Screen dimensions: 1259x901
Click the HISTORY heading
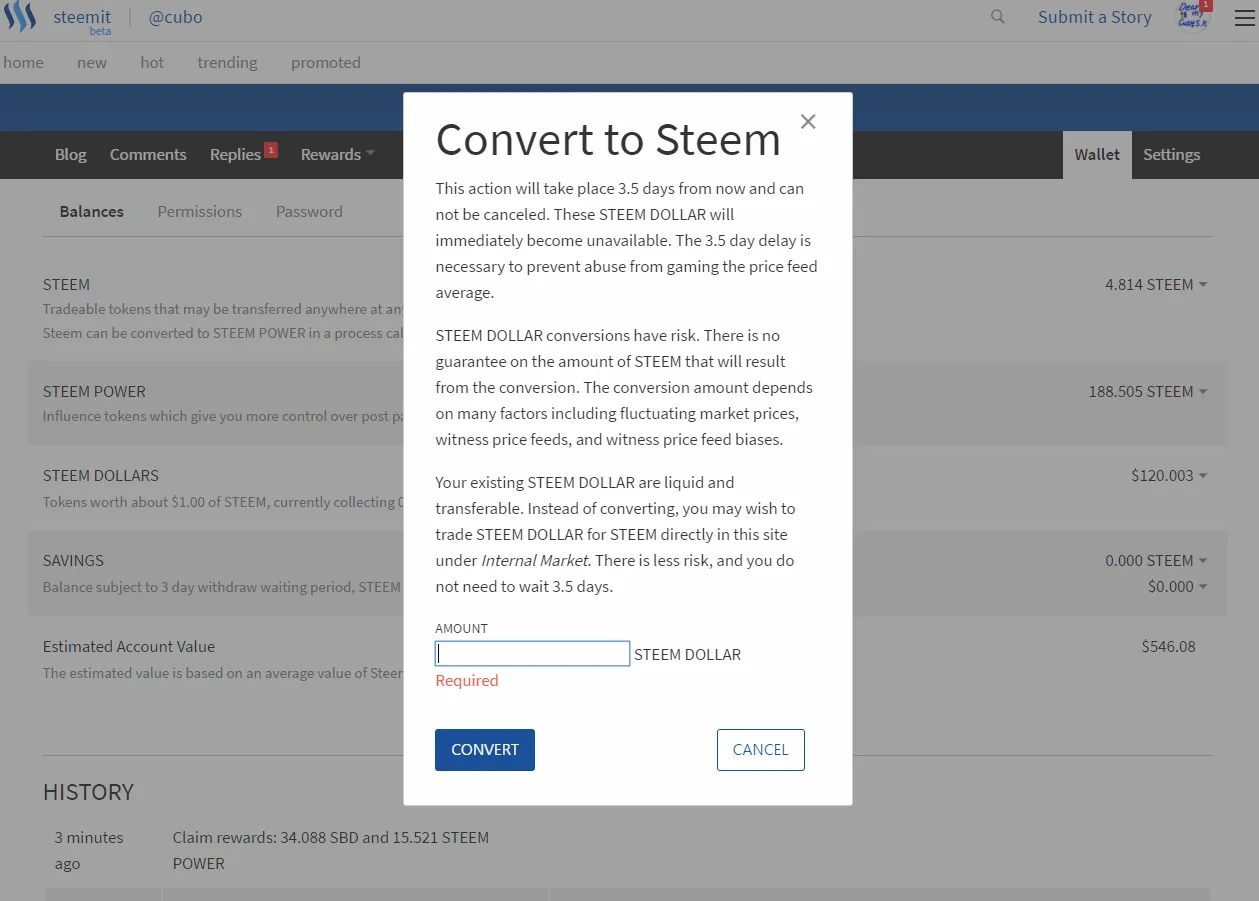[88, 792]
